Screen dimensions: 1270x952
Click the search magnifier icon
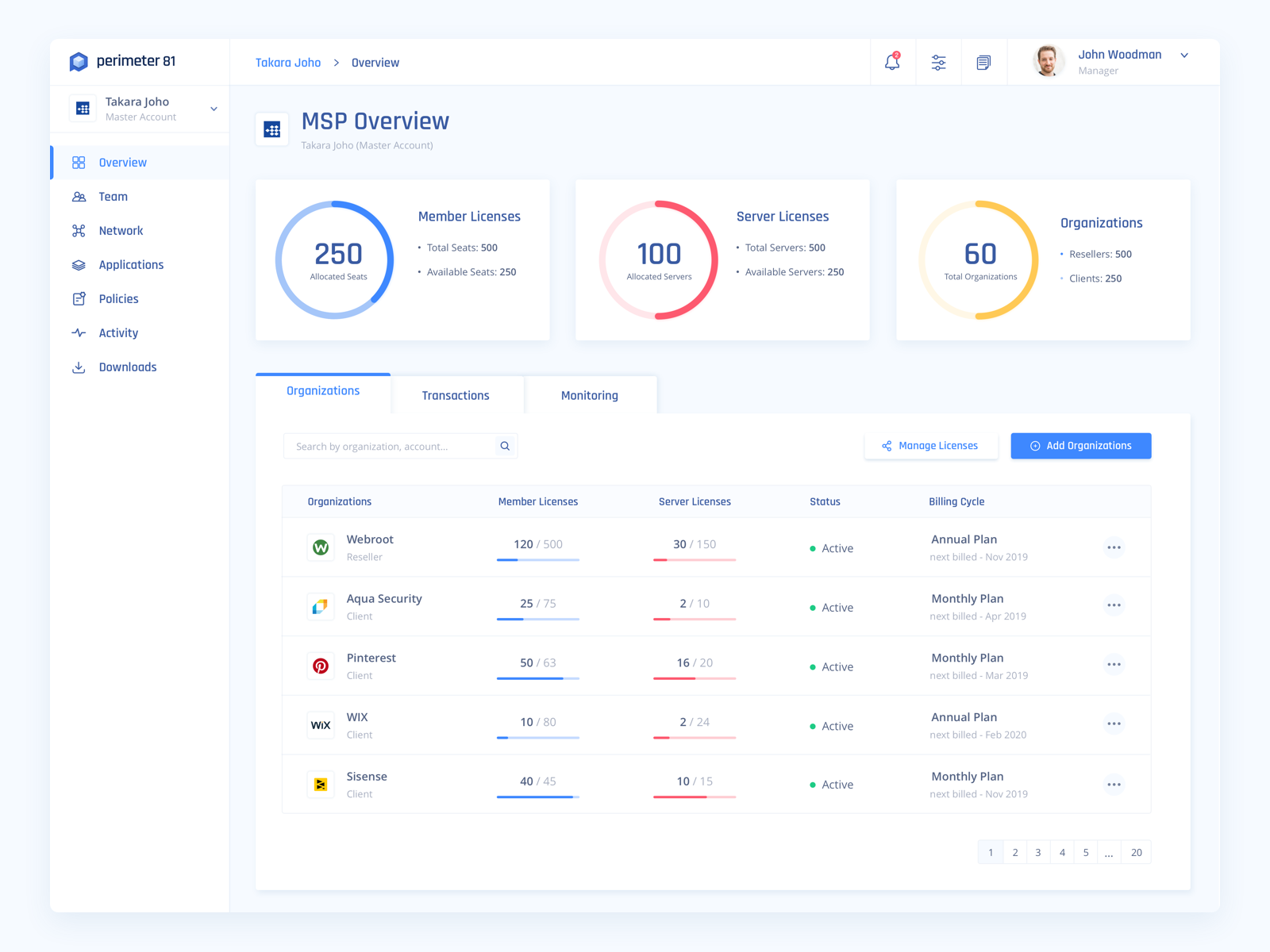tap(505, 446)
